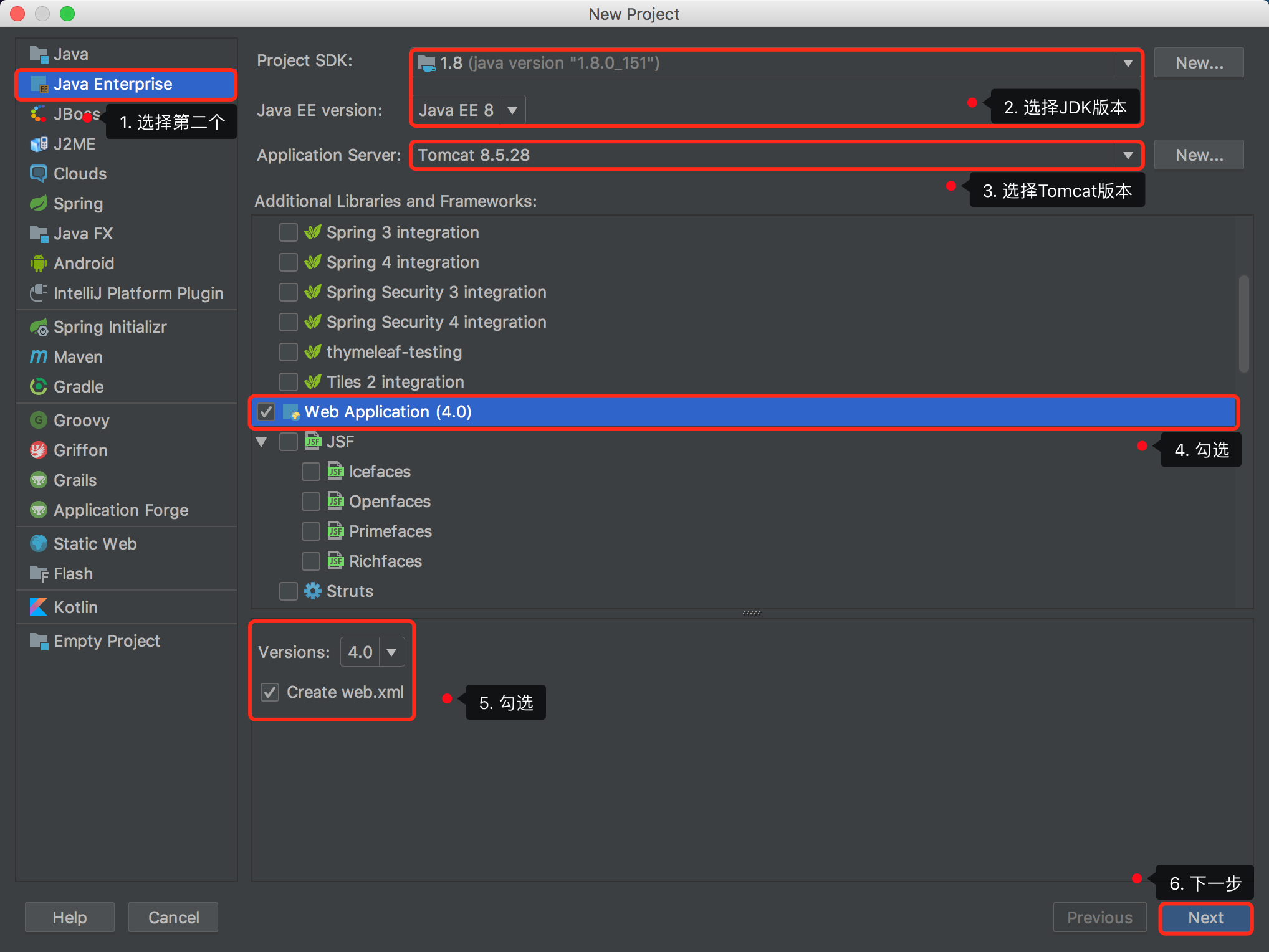Click the thymeleaf-testing leaf icon

point(313,352)
